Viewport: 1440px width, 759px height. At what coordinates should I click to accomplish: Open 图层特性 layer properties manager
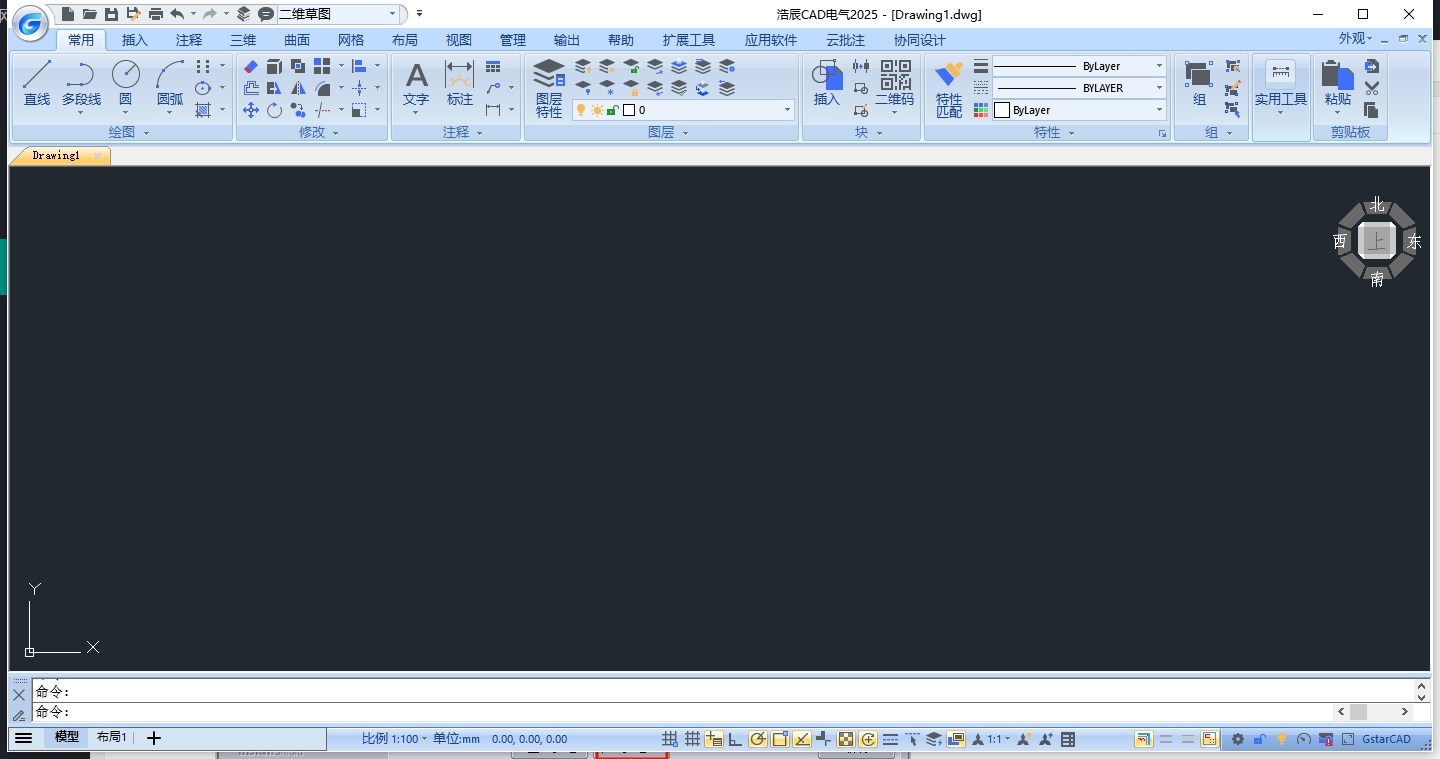tap(549, 88)
